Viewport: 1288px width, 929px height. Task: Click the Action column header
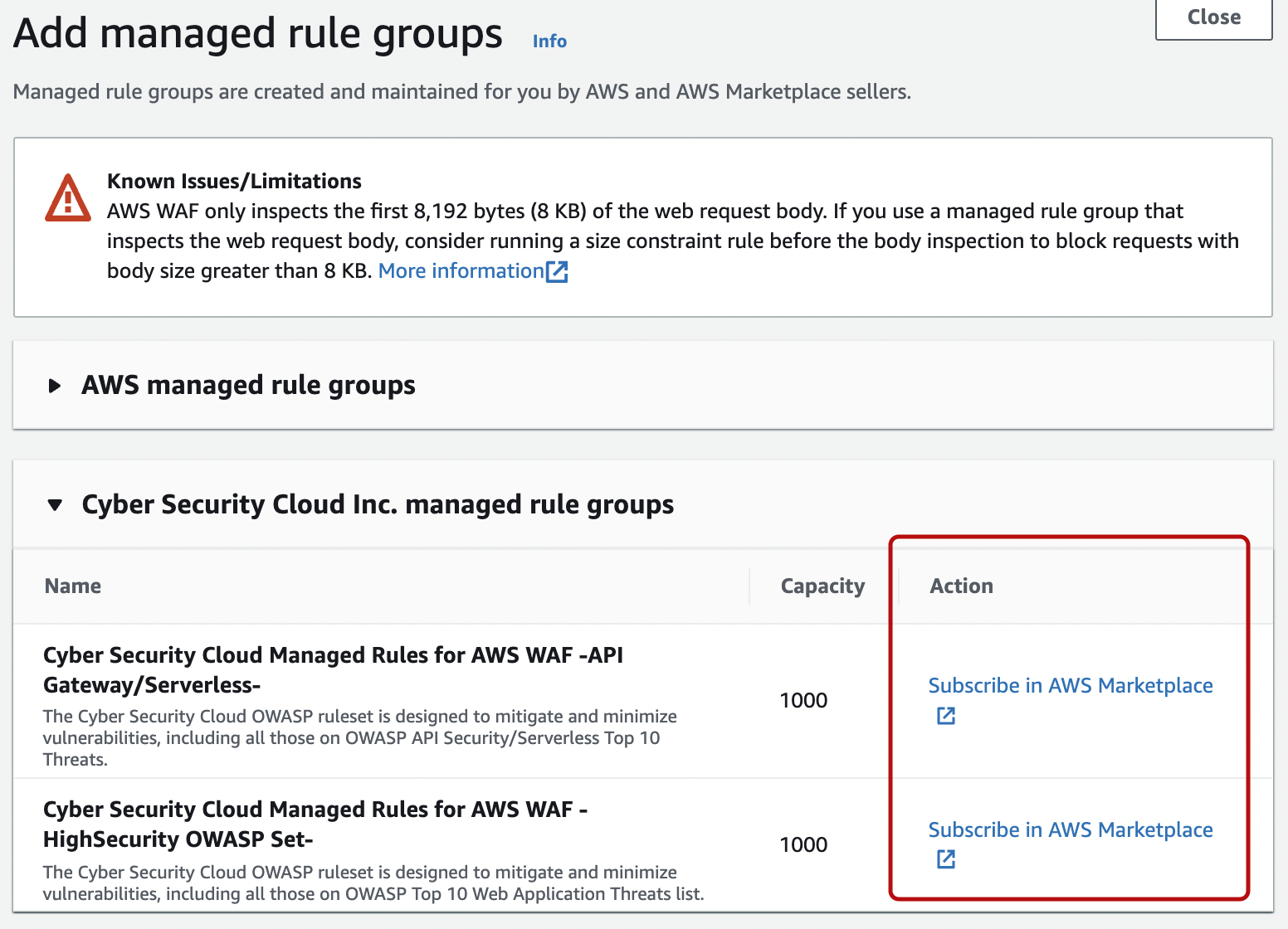[x=961, y=586]
